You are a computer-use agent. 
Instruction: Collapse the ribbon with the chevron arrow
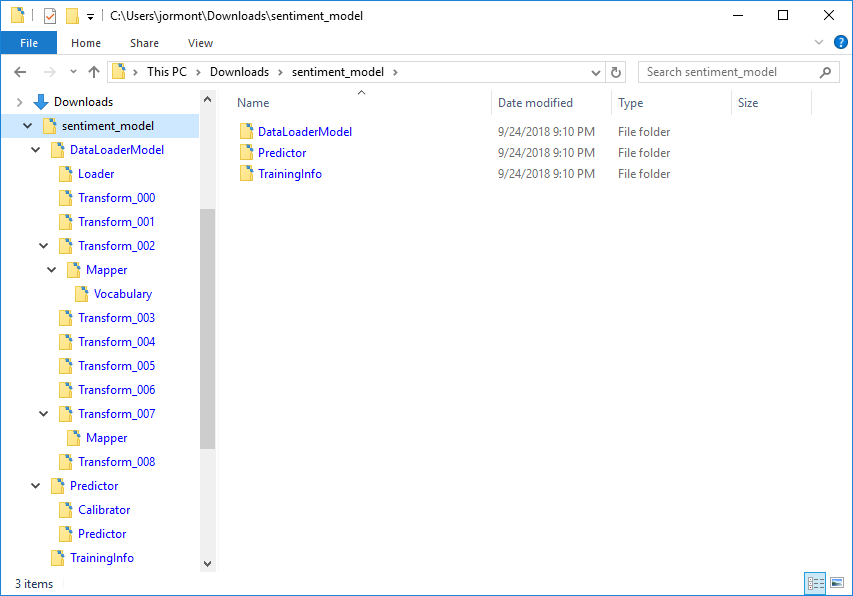click(x=818, y=42)
